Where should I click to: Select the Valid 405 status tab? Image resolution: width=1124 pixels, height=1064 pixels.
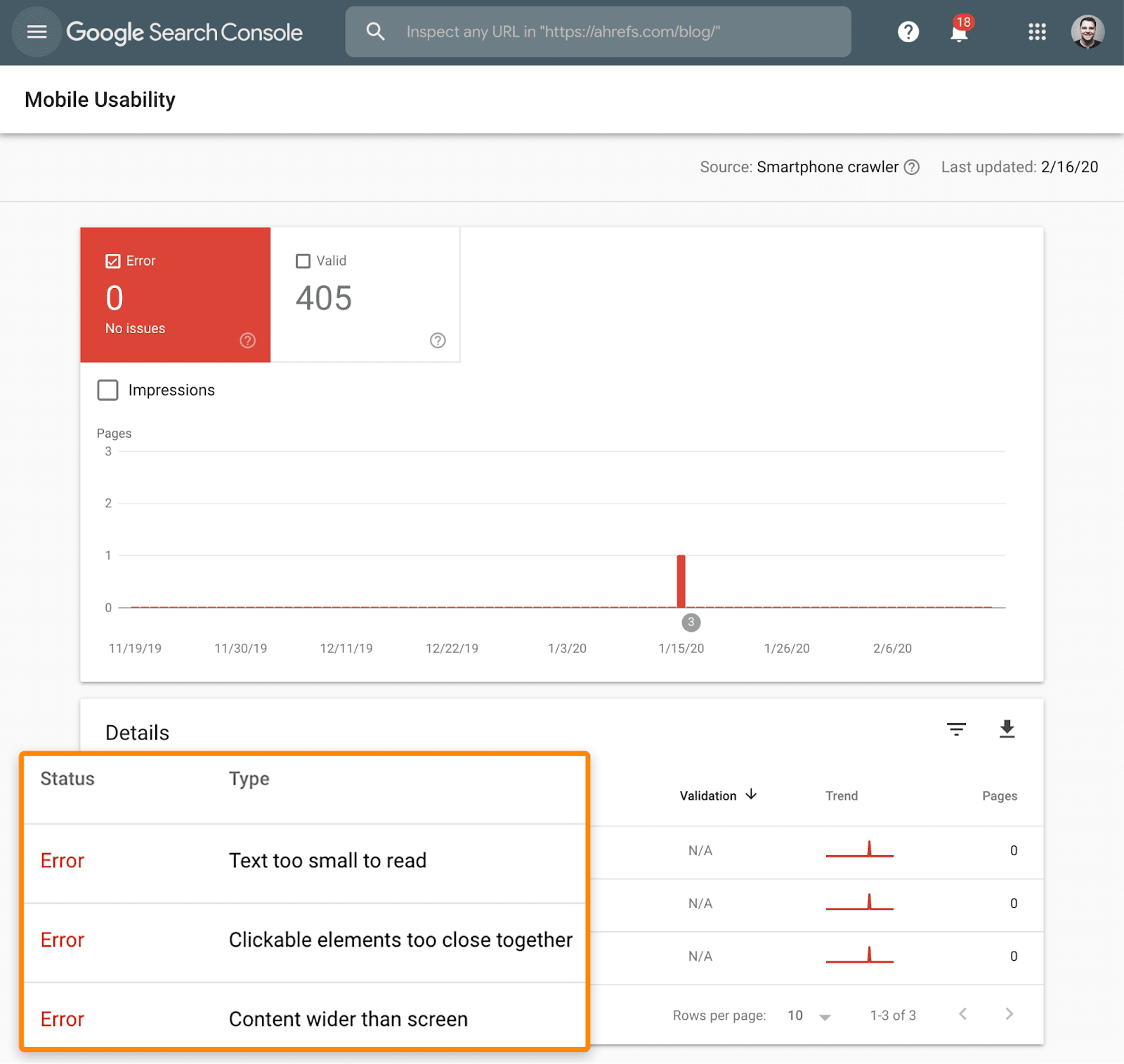(x=365, y=295)
